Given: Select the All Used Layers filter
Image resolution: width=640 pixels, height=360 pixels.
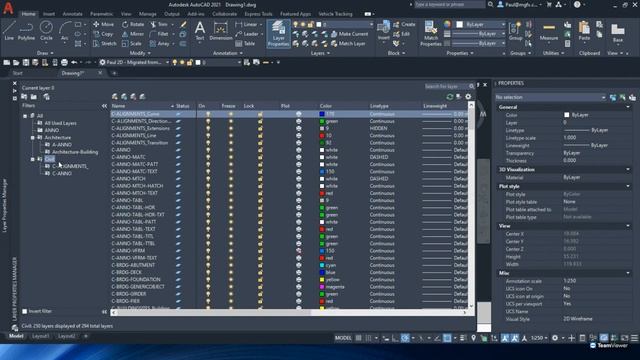Looking at the screenshot, I should 60,123.
